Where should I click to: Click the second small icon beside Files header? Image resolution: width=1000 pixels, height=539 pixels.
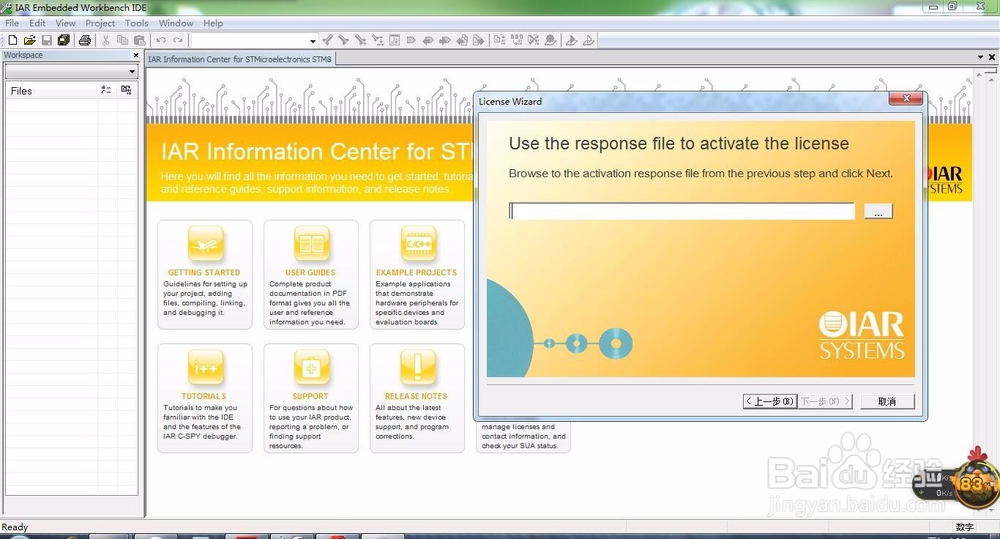(x=126, y=91)
